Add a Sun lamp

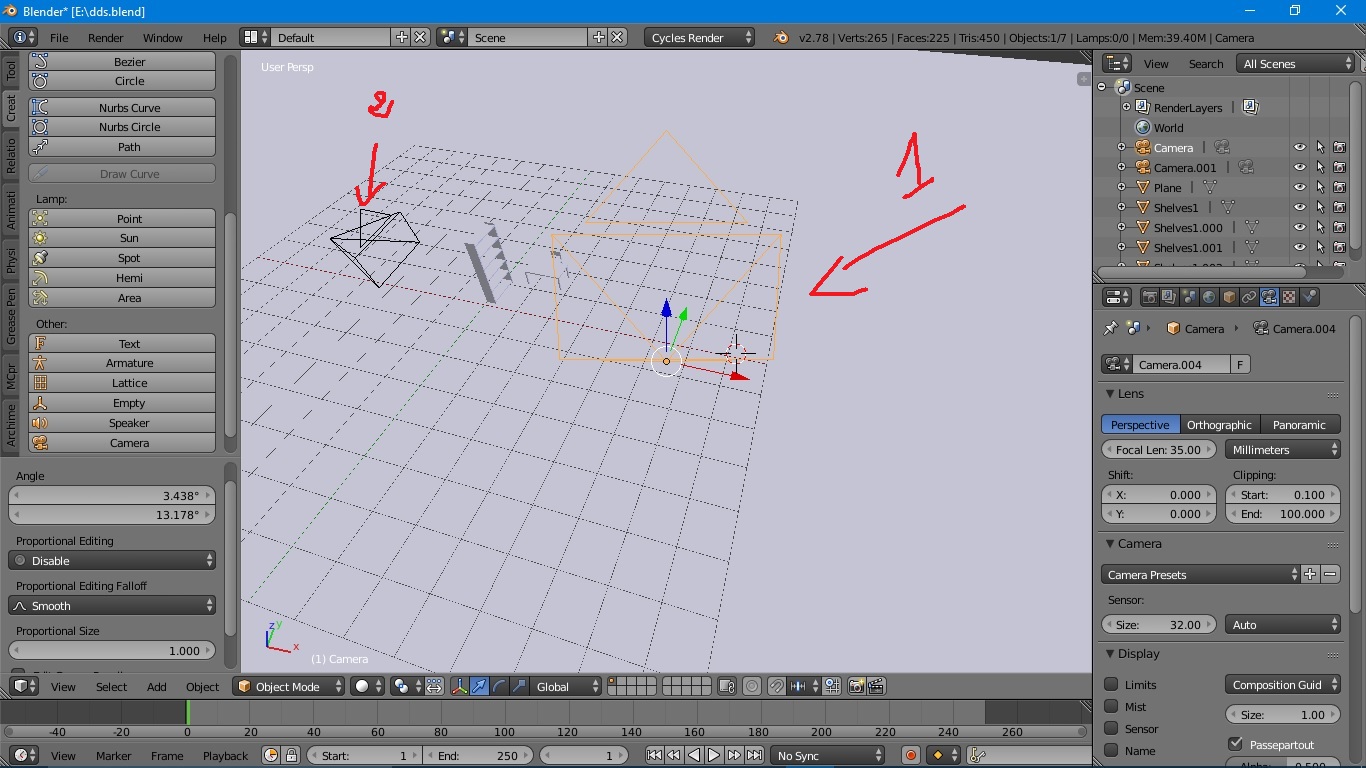click(122, 238)
